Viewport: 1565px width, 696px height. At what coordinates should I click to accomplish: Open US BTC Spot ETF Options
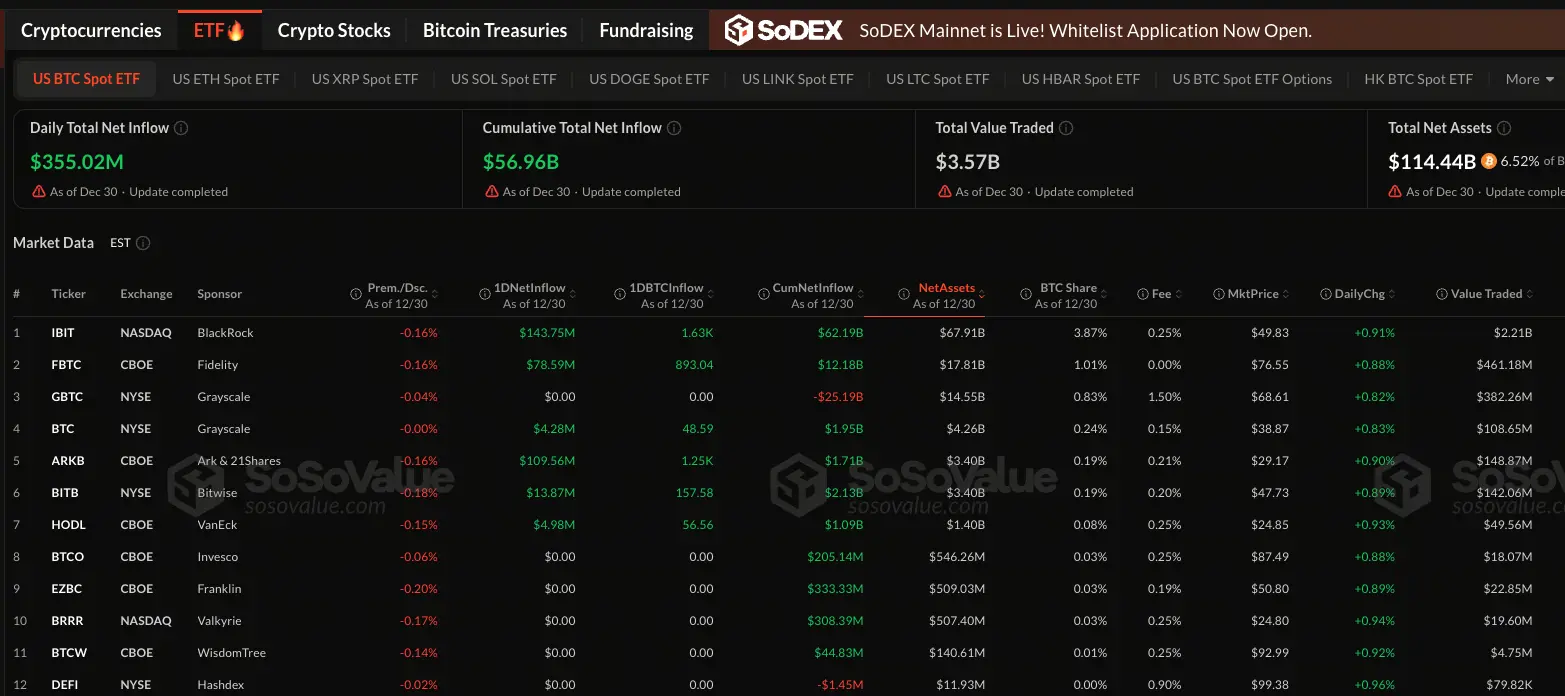point(1252,79)
